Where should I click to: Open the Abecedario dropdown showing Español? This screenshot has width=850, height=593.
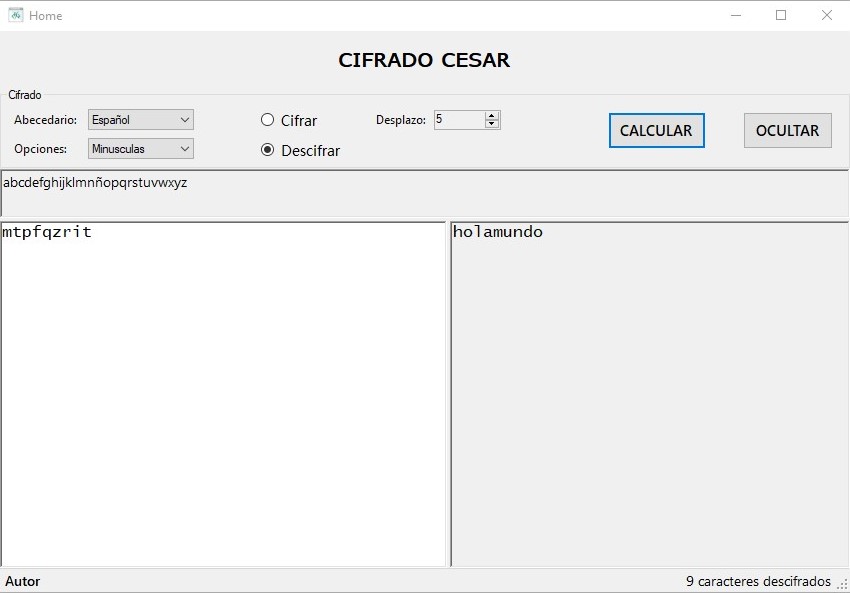(141, 120)
